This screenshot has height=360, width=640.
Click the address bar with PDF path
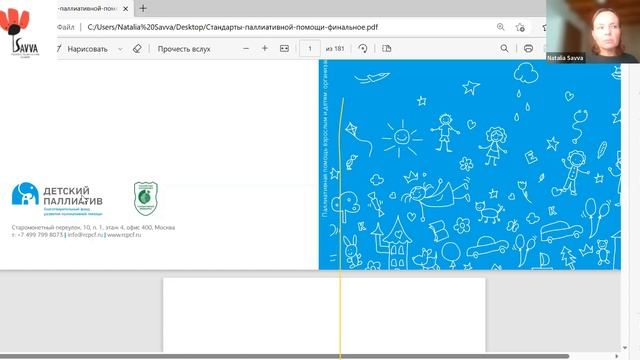point(233,27)
